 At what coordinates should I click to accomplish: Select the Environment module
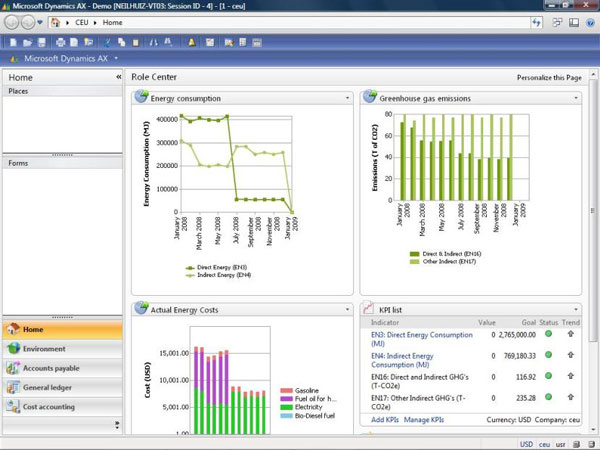point(62,349)
